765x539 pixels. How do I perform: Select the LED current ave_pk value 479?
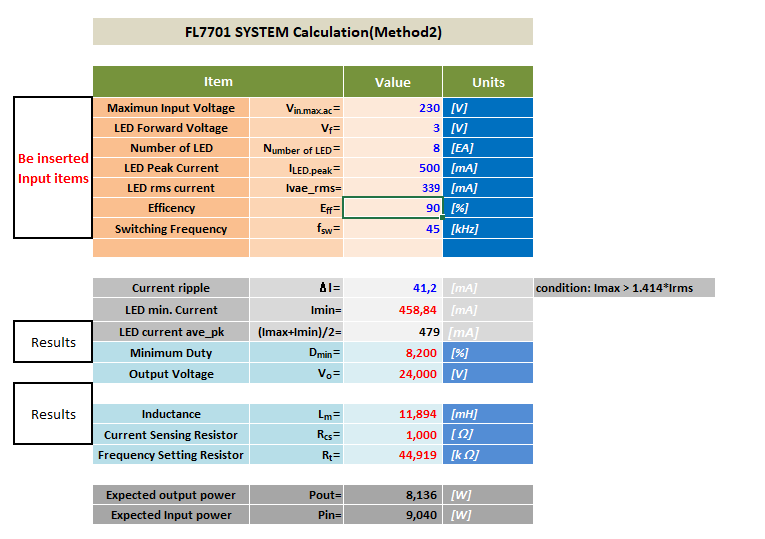393,332
